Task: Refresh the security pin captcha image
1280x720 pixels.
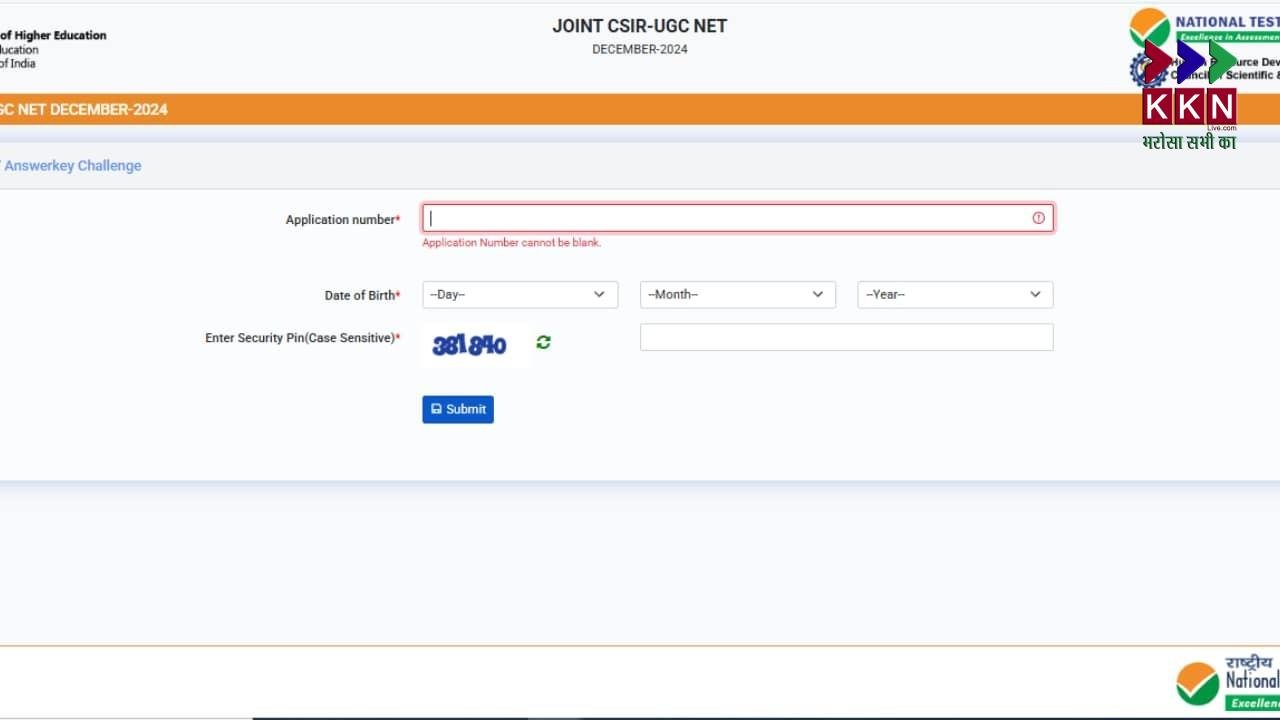Action: pos(543,342)
